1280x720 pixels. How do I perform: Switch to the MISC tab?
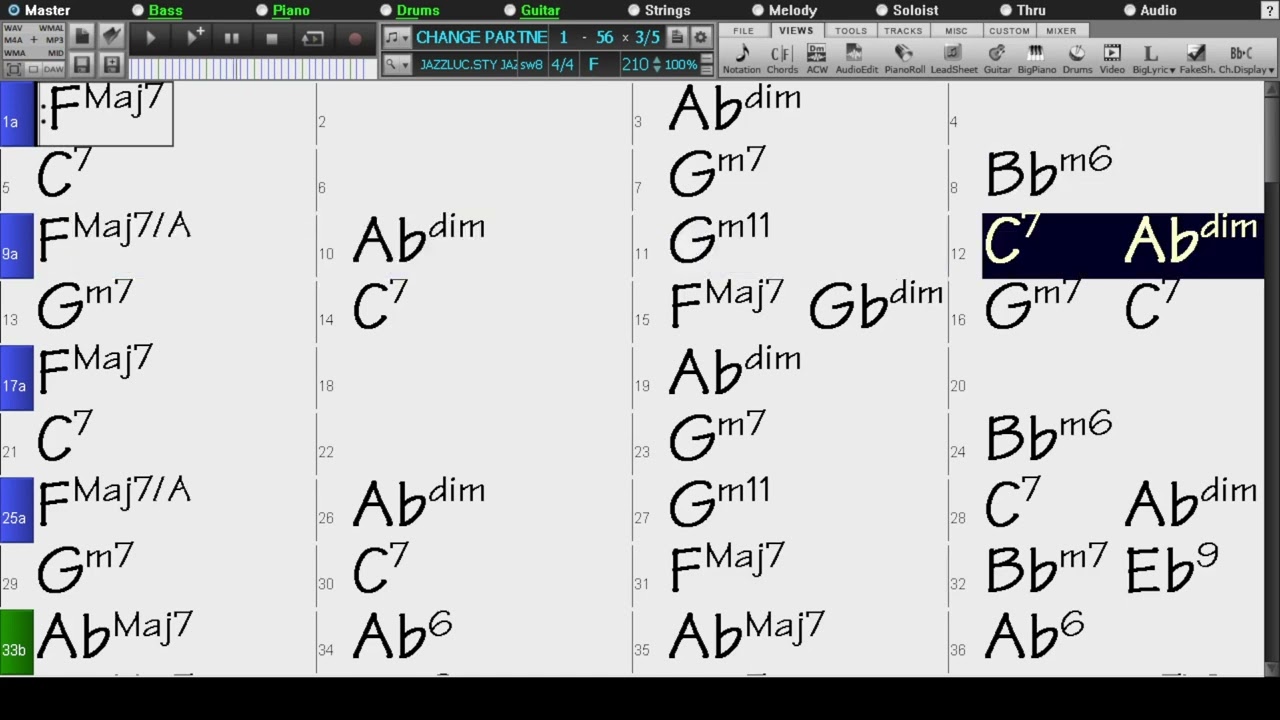pyautogui.click(x=956, y=31)
